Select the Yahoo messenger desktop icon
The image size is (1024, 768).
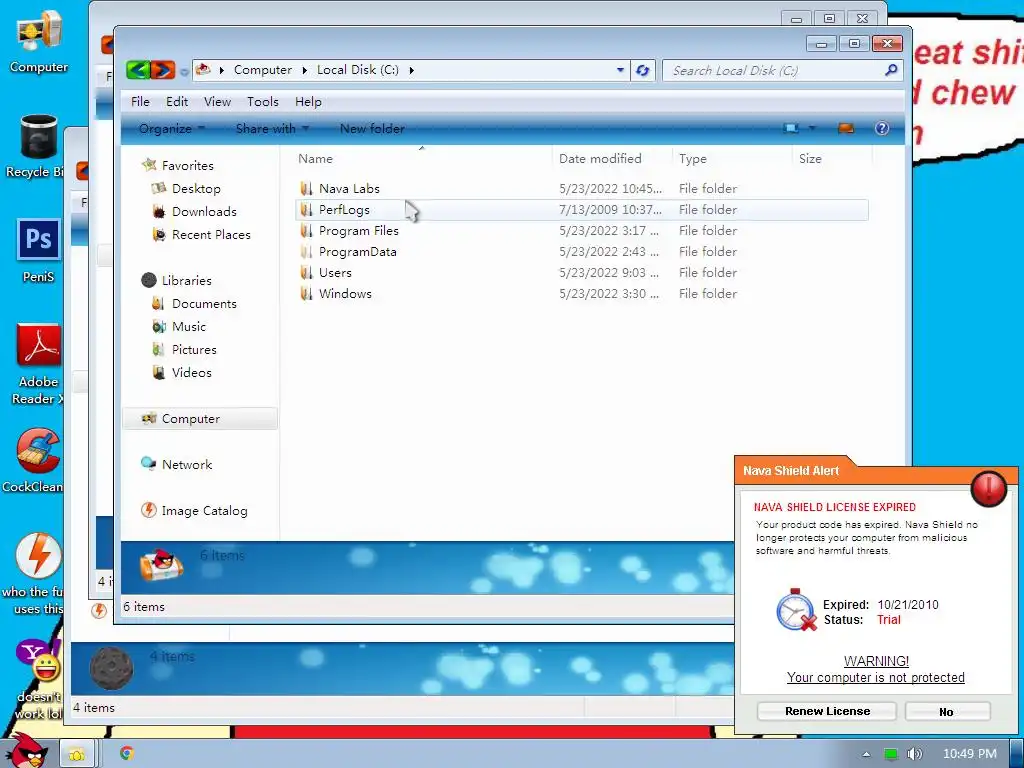pos(38,679)
